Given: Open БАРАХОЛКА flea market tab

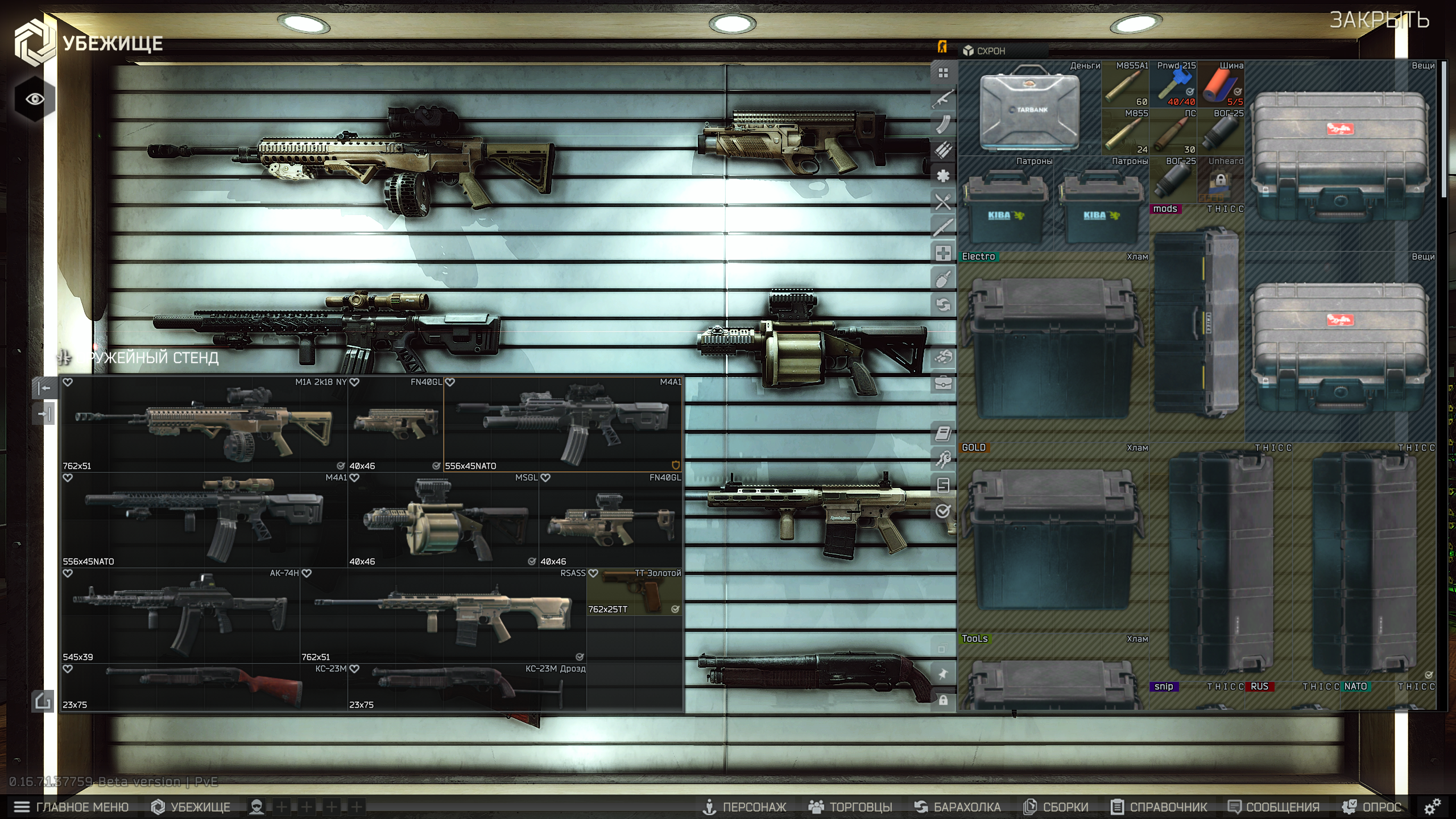Looking at the screenshot, I should (x=957, y=806).
